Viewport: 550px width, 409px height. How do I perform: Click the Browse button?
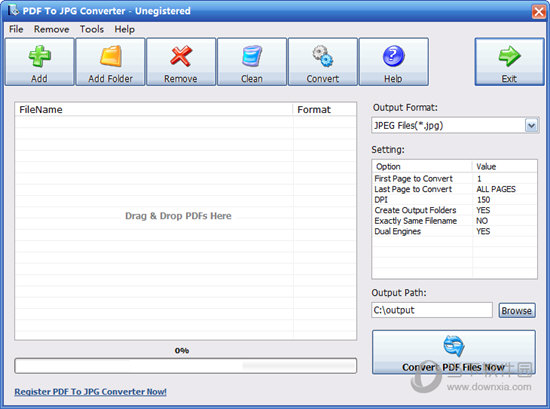pyautogui.click(x=517, y=310)
